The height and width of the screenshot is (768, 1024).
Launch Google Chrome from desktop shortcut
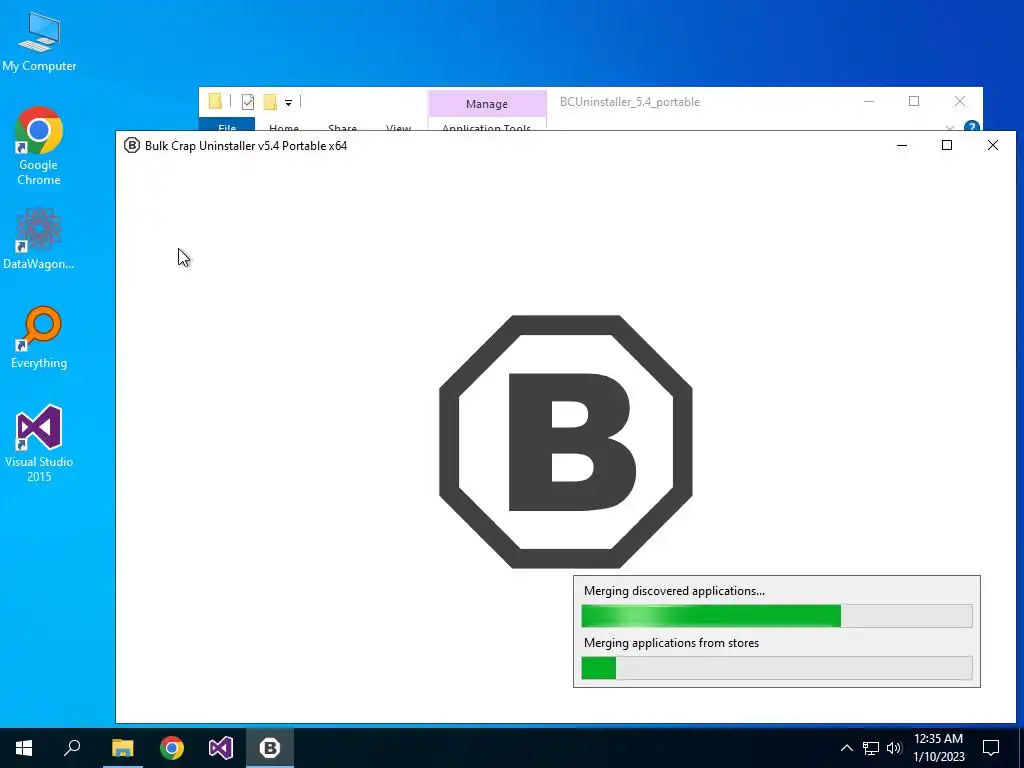(x=39, y=146)
